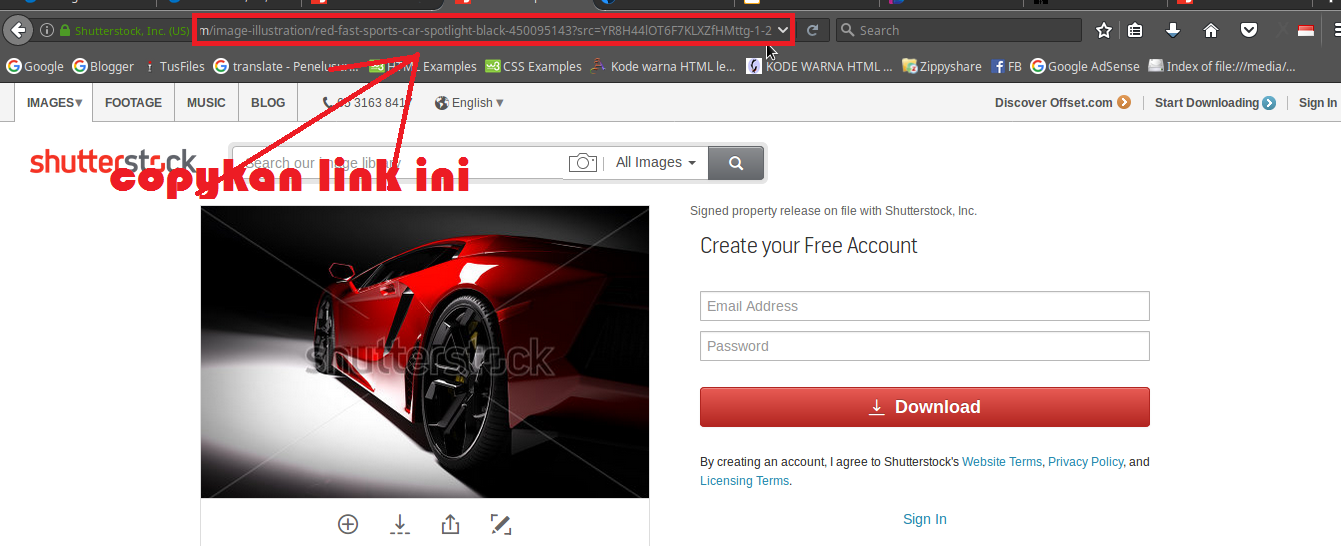Open the KODE WARNA HTML bookmark

pos(820,66)
